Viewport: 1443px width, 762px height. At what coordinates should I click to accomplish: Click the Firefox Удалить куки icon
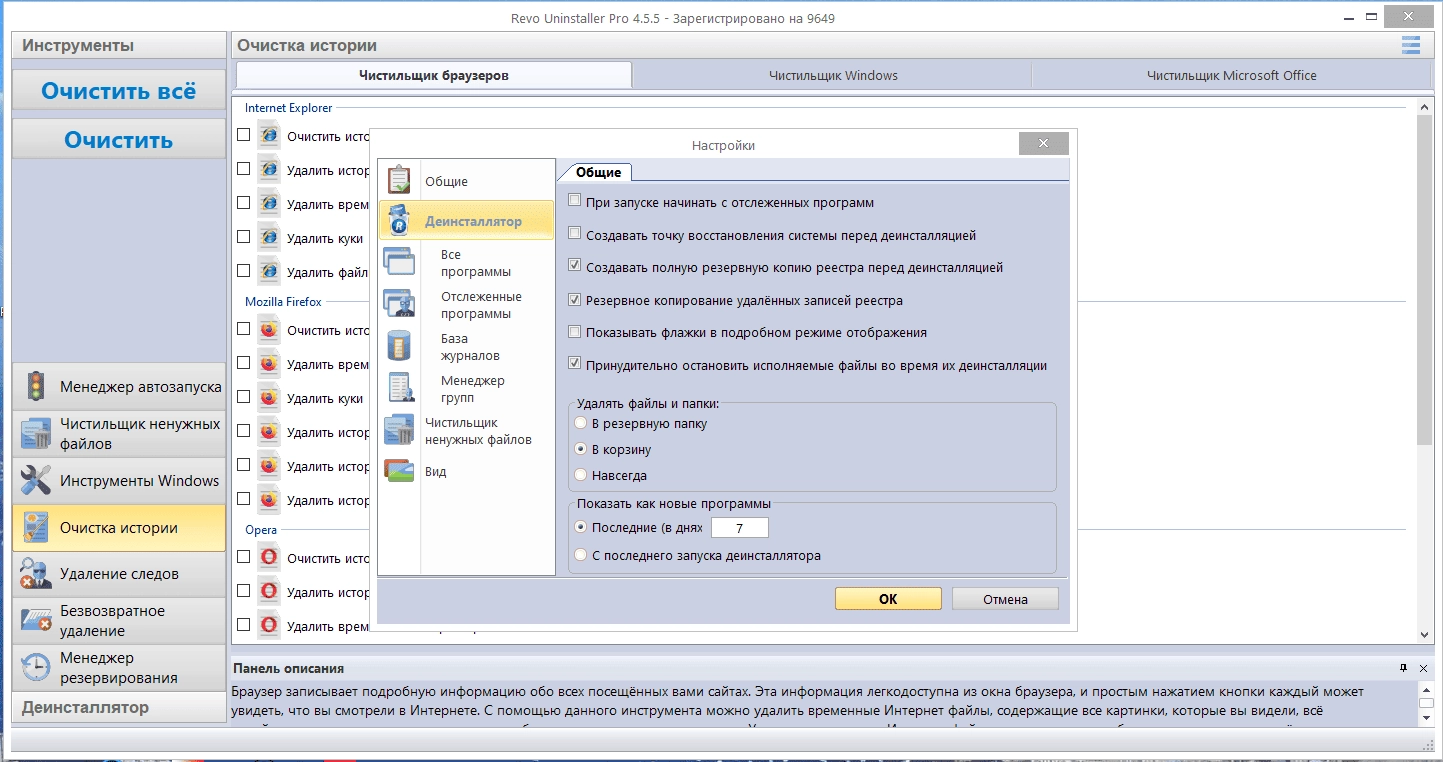pos(268,397)
